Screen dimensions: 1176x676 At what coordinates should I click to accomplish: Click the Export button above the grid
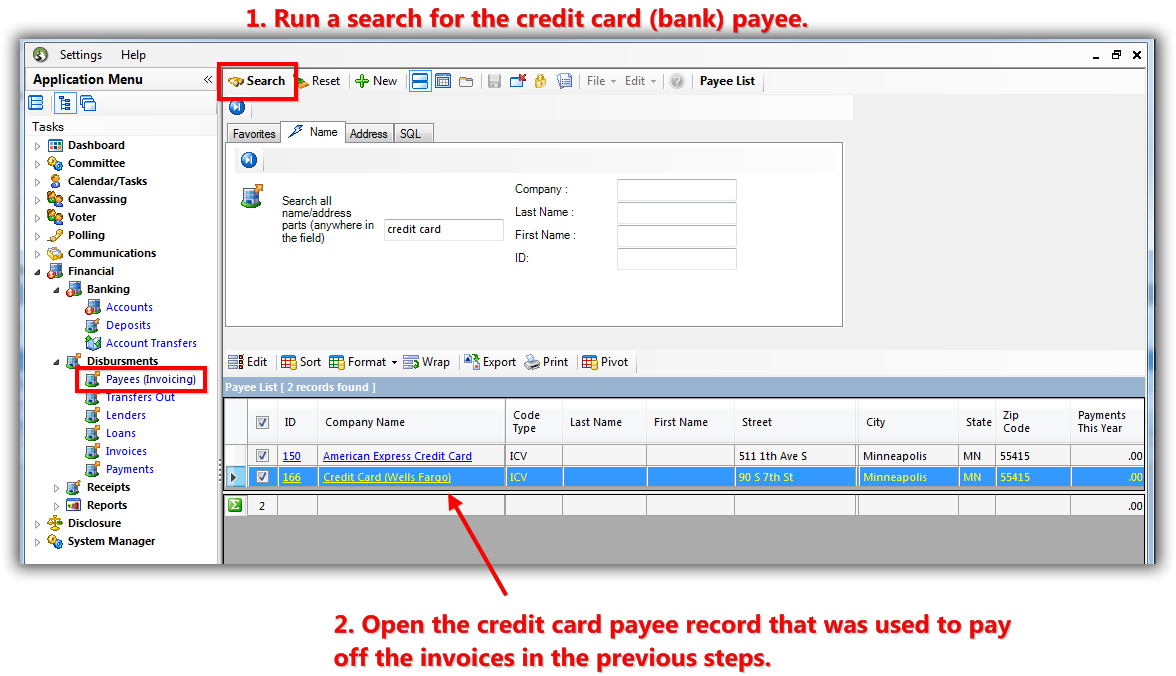490,362
